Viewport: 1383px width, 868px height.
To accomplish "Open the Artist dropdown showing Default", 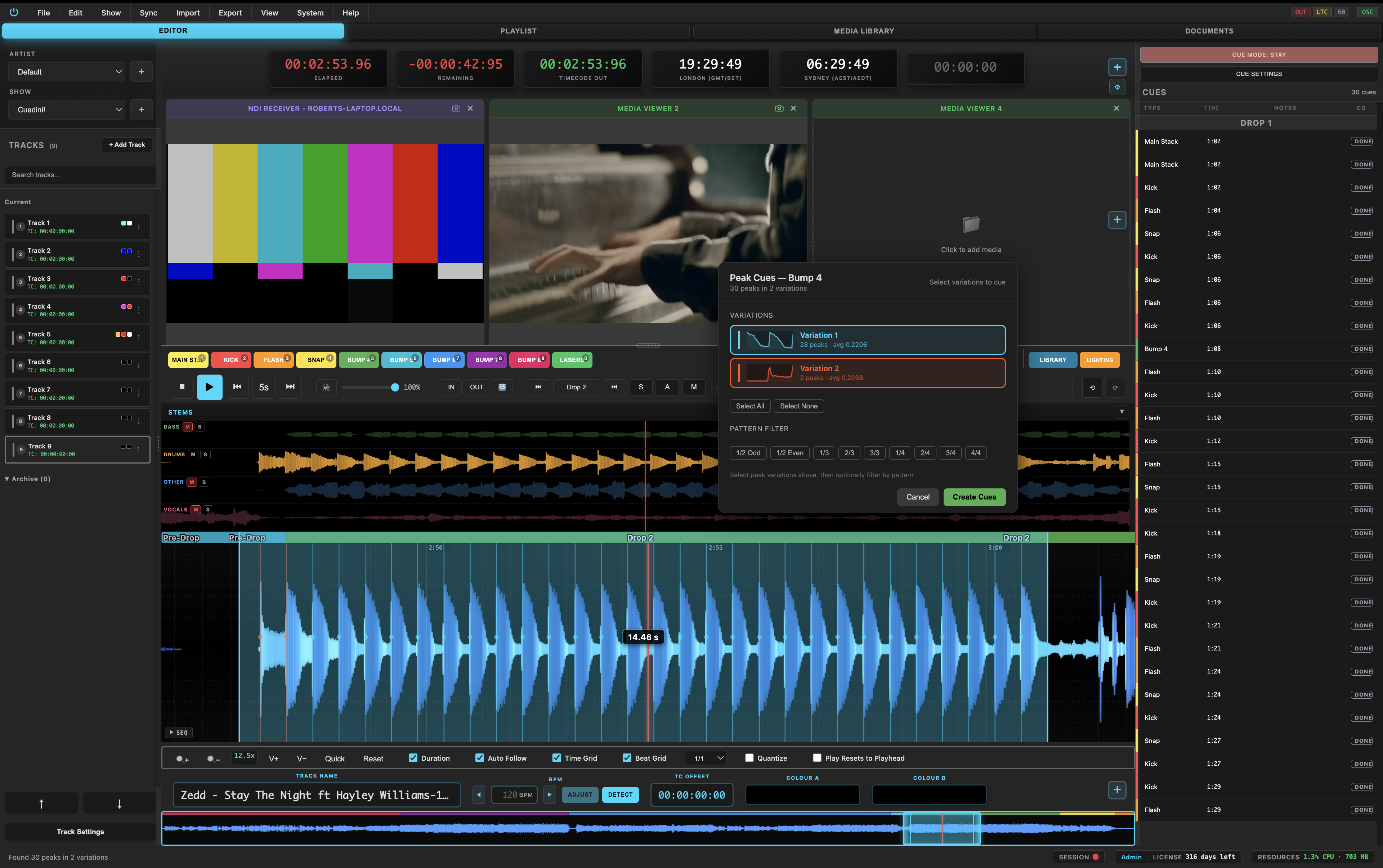I will [x=66, y=71].
